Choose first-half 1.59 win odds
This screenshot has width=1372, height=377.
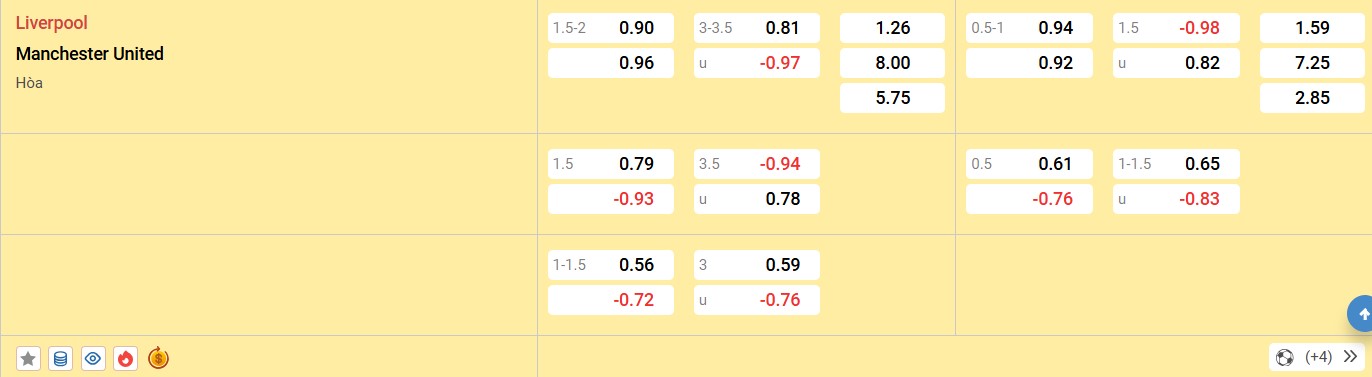[x=1312, y=28]
